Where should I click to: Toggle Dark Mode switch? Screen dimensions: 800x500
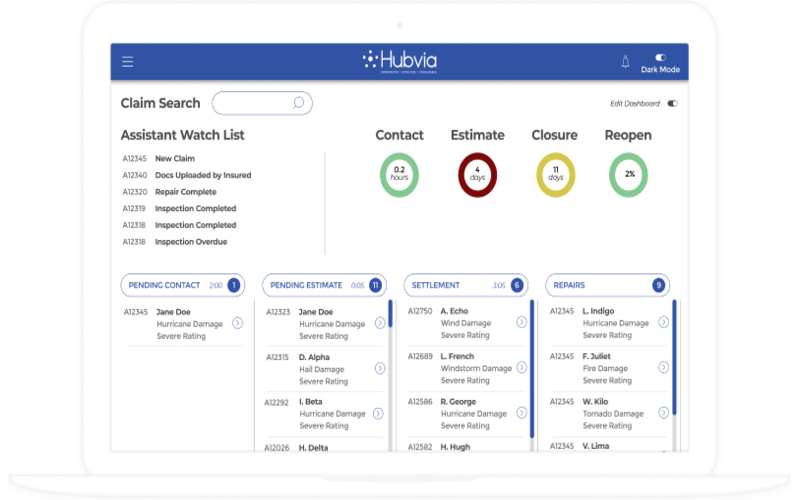coord(661,58)
